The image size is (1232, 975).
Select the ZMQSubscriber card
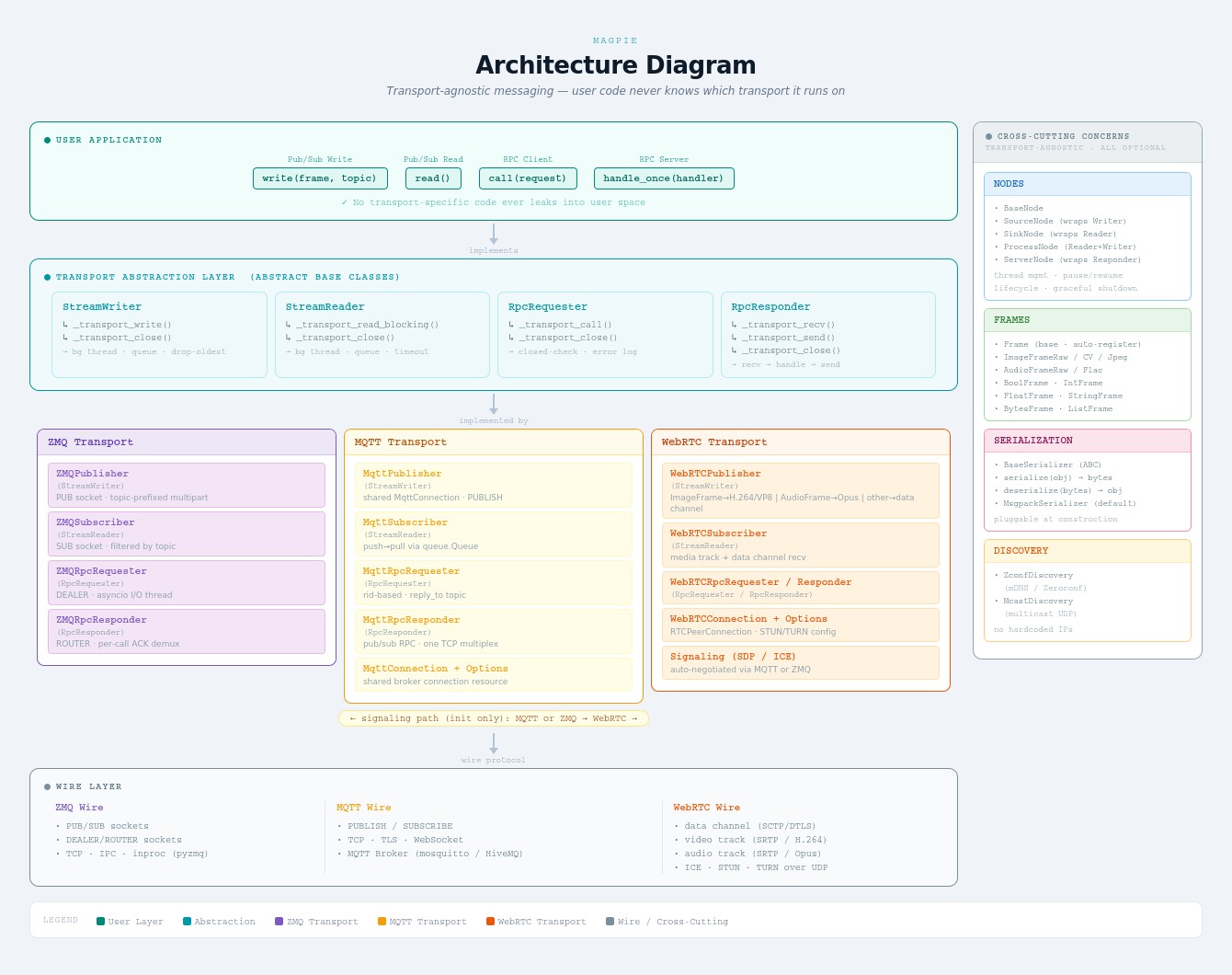(187, 533)
